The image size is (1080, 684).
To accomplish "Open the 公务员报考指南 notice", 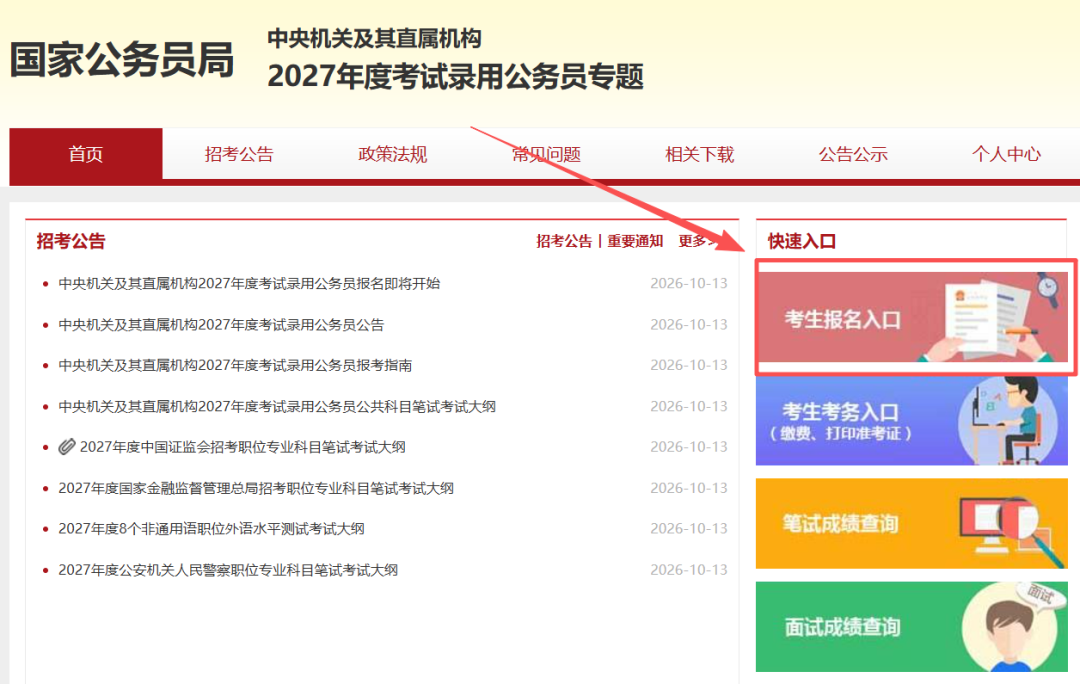I will pyautogui.click(x=236, y=365).
